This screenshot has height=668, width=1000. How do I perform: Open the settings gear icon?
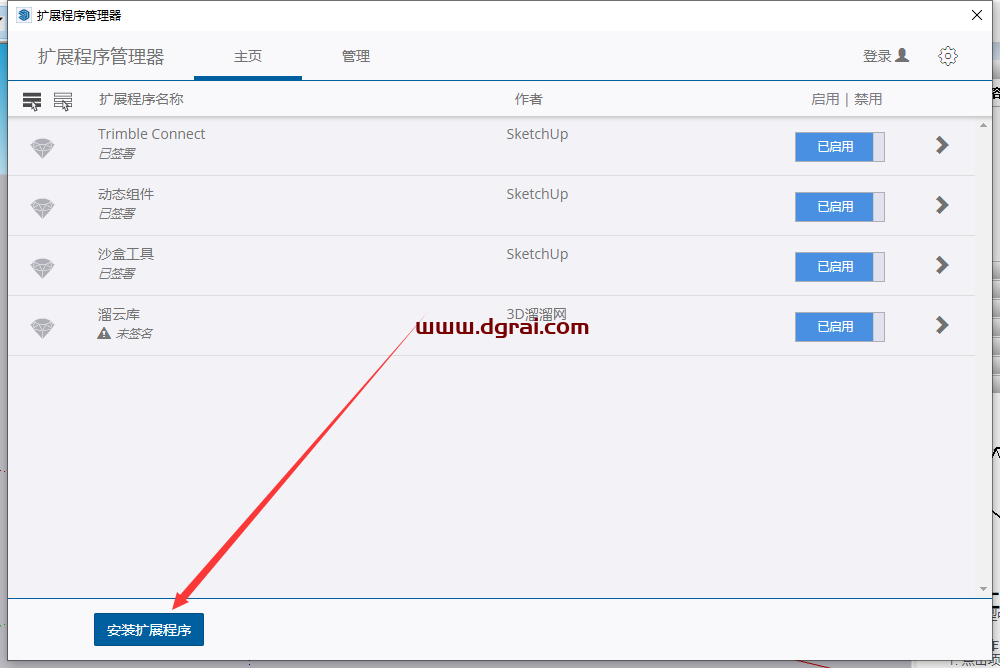click(x=948, y=56)
